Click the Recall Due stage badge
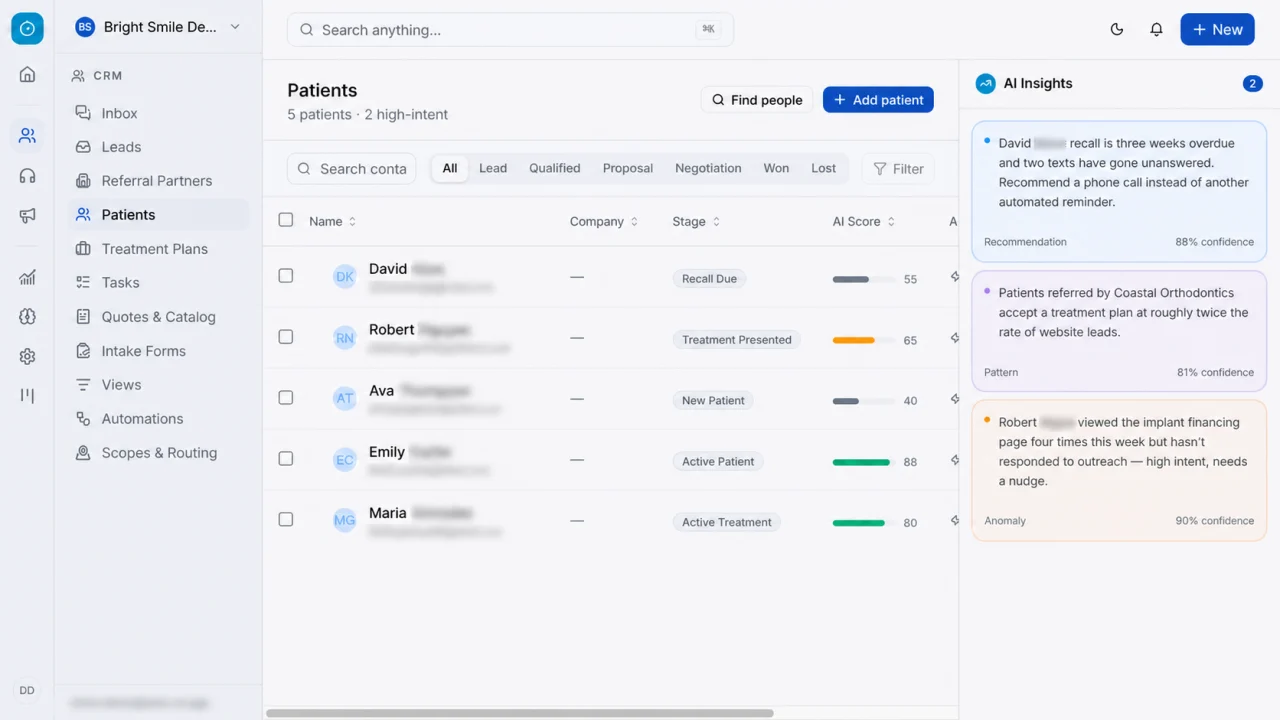This screenshot has height=720, width=1280. coord(709,279)
